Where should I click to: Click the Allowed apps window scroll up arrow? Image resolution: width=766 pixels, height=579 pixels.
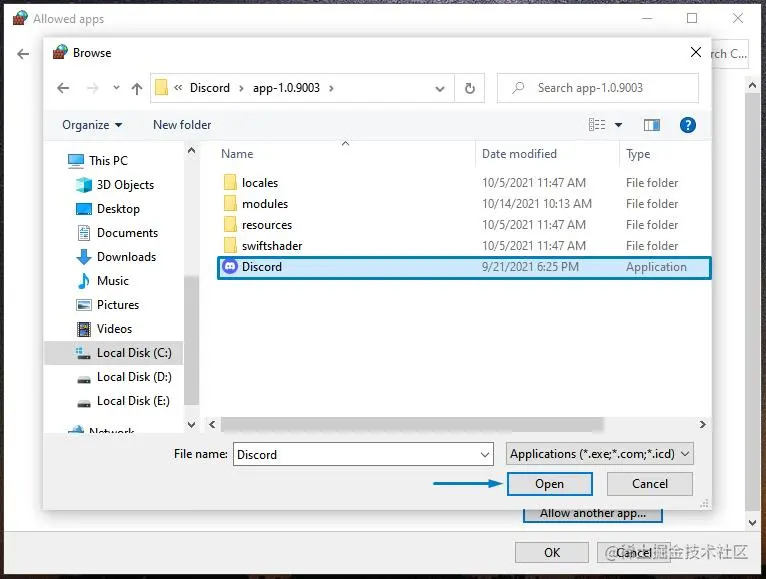[752, 85]
